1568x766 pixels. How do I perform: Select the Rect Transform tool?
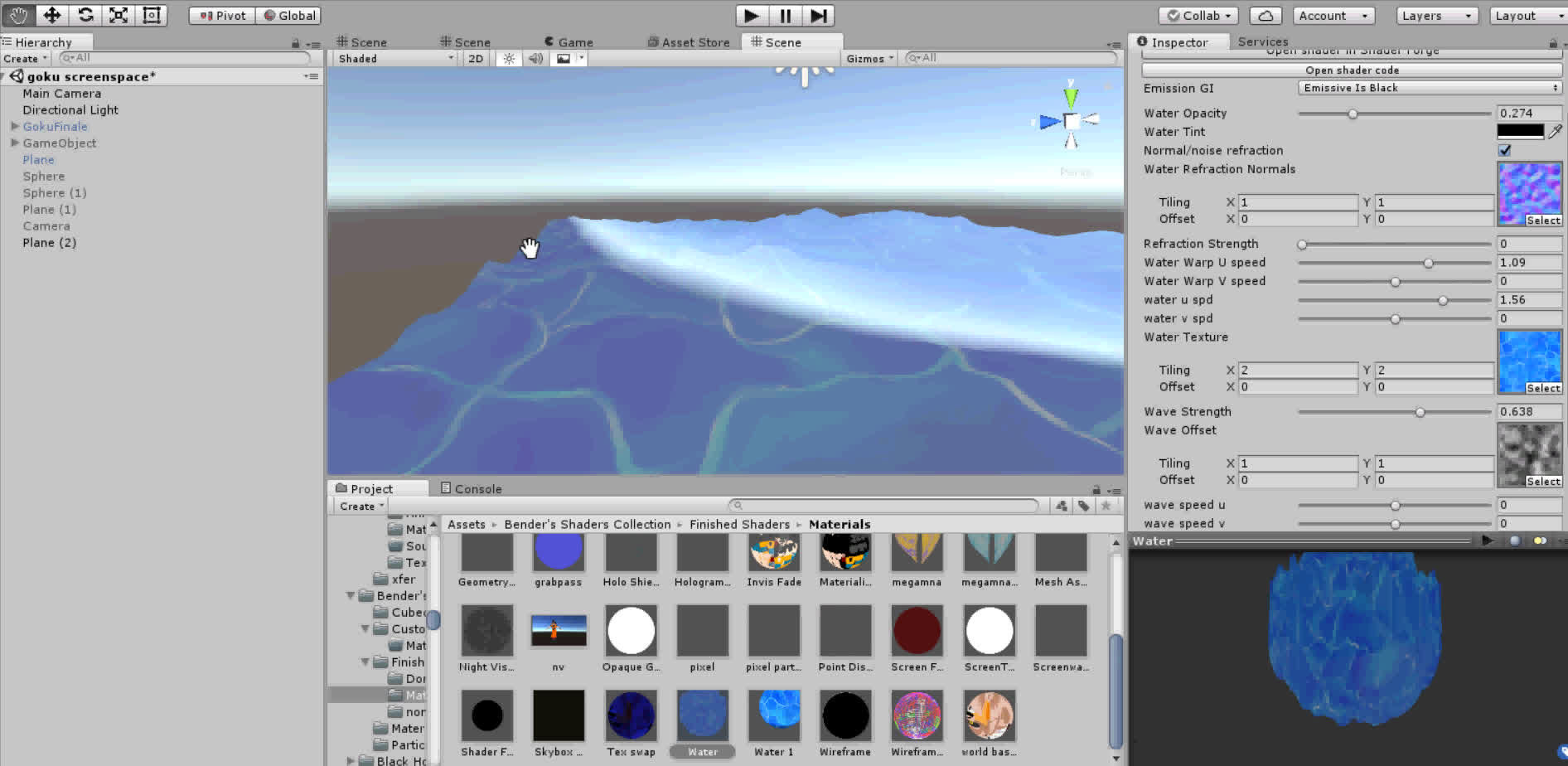[152, 15]
